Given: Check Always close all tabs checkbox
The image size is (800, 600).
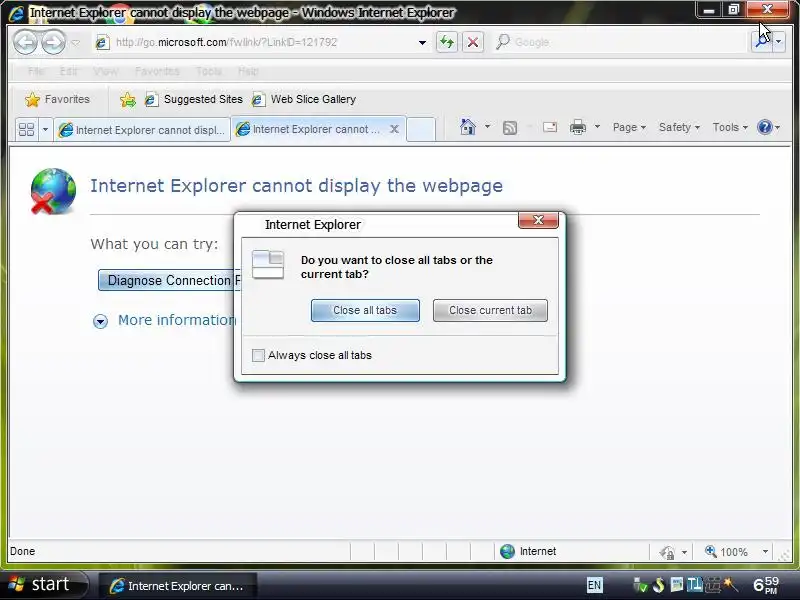Looking at the screenshot, I should coord(259,355).
